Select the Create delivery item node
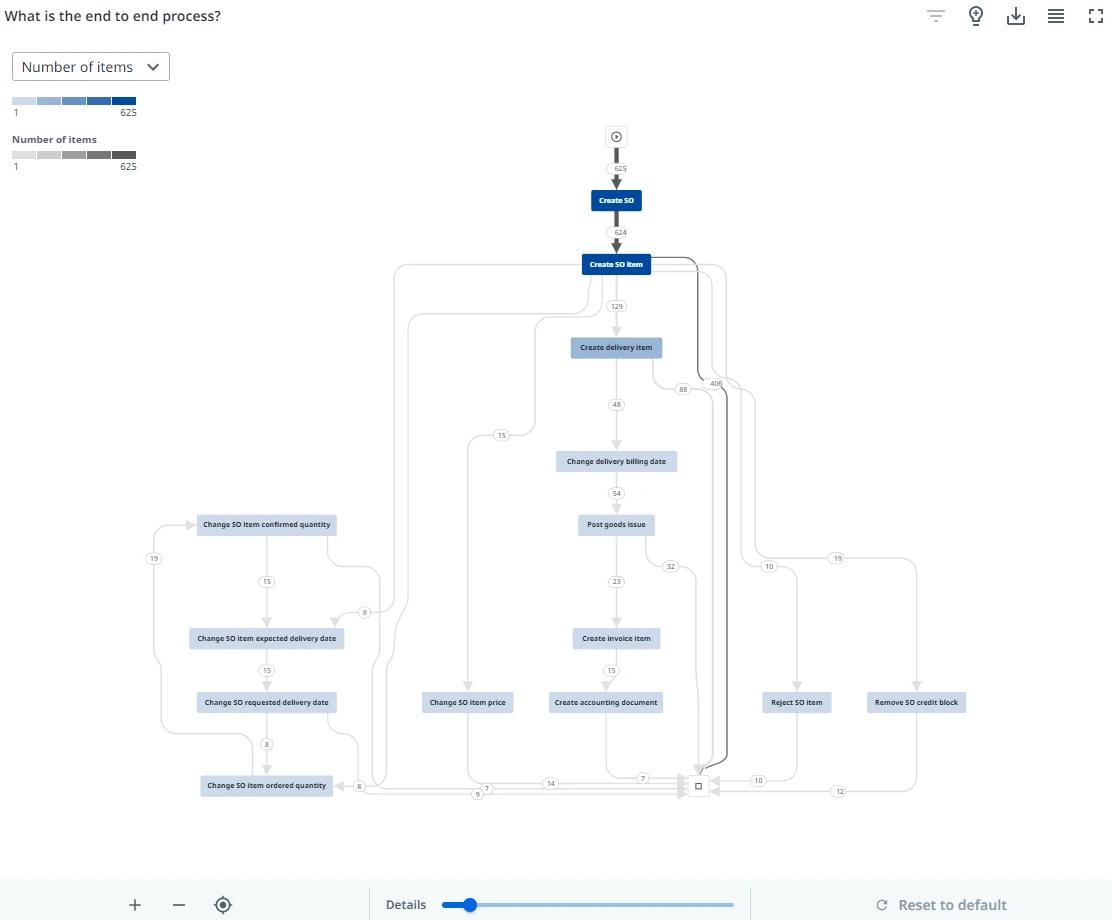The width and height of the screenshot is (1112, 920). (616, 348)
